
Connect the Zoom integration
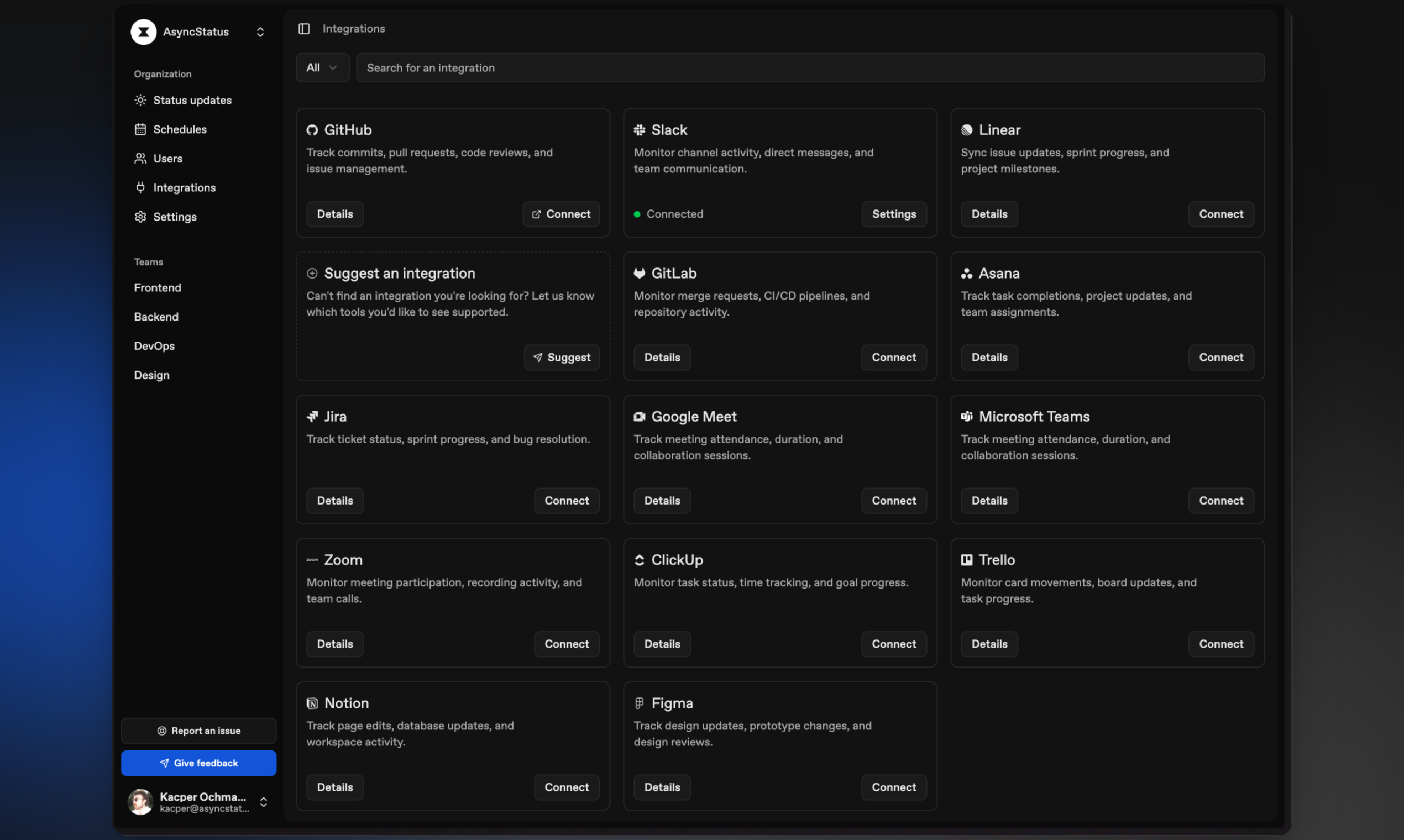tap(567, 644)
